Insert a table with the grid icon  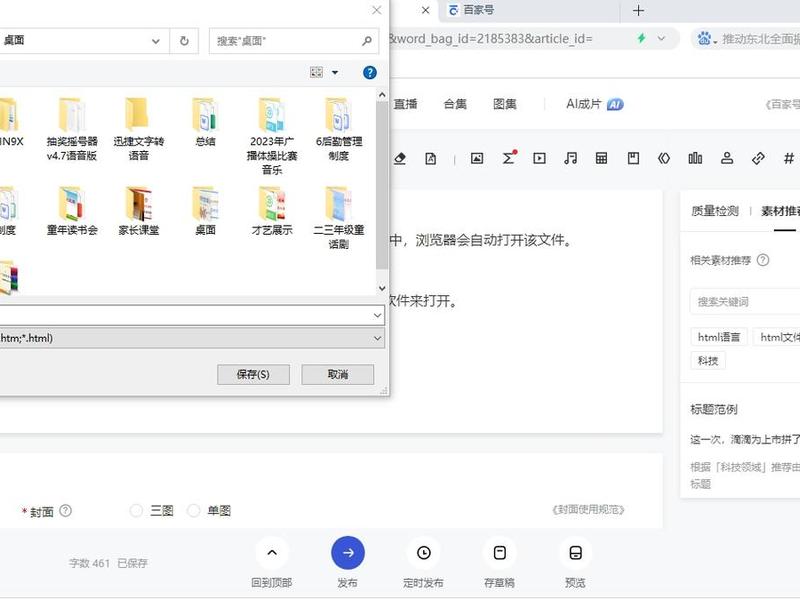602,159
